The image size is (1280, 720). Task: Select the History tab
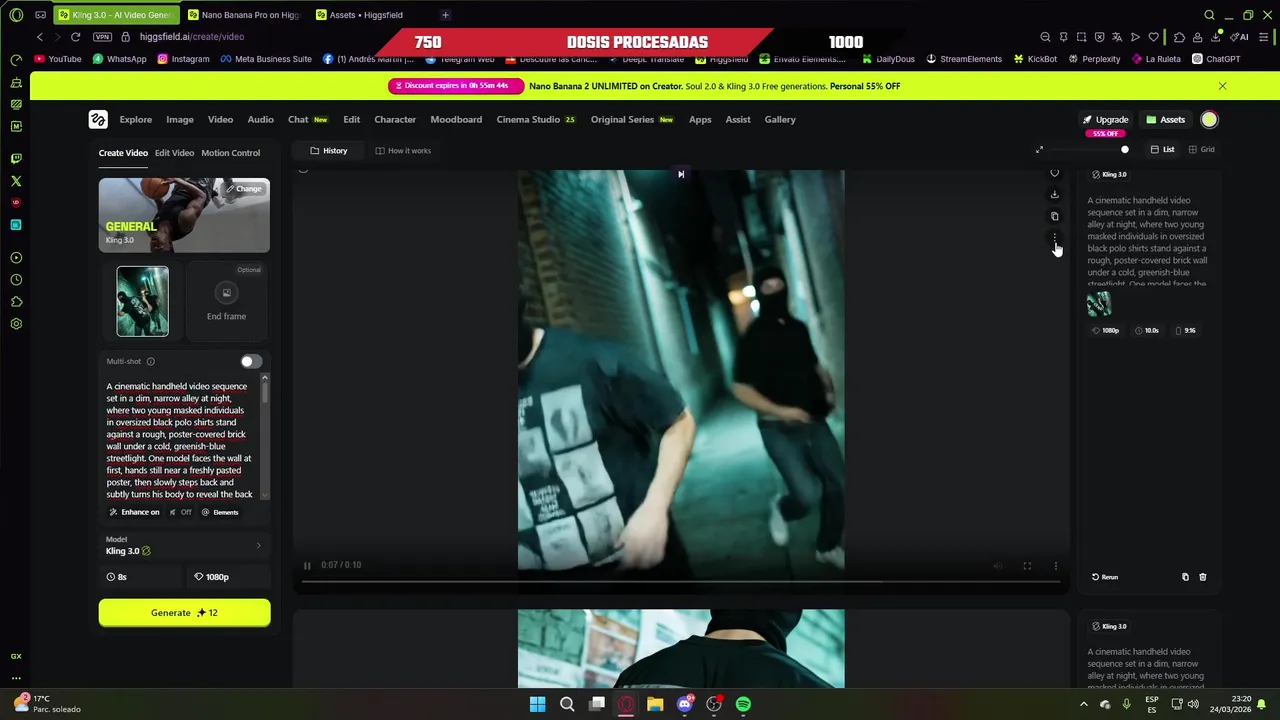pyautogui.click(x=329, y=151)
